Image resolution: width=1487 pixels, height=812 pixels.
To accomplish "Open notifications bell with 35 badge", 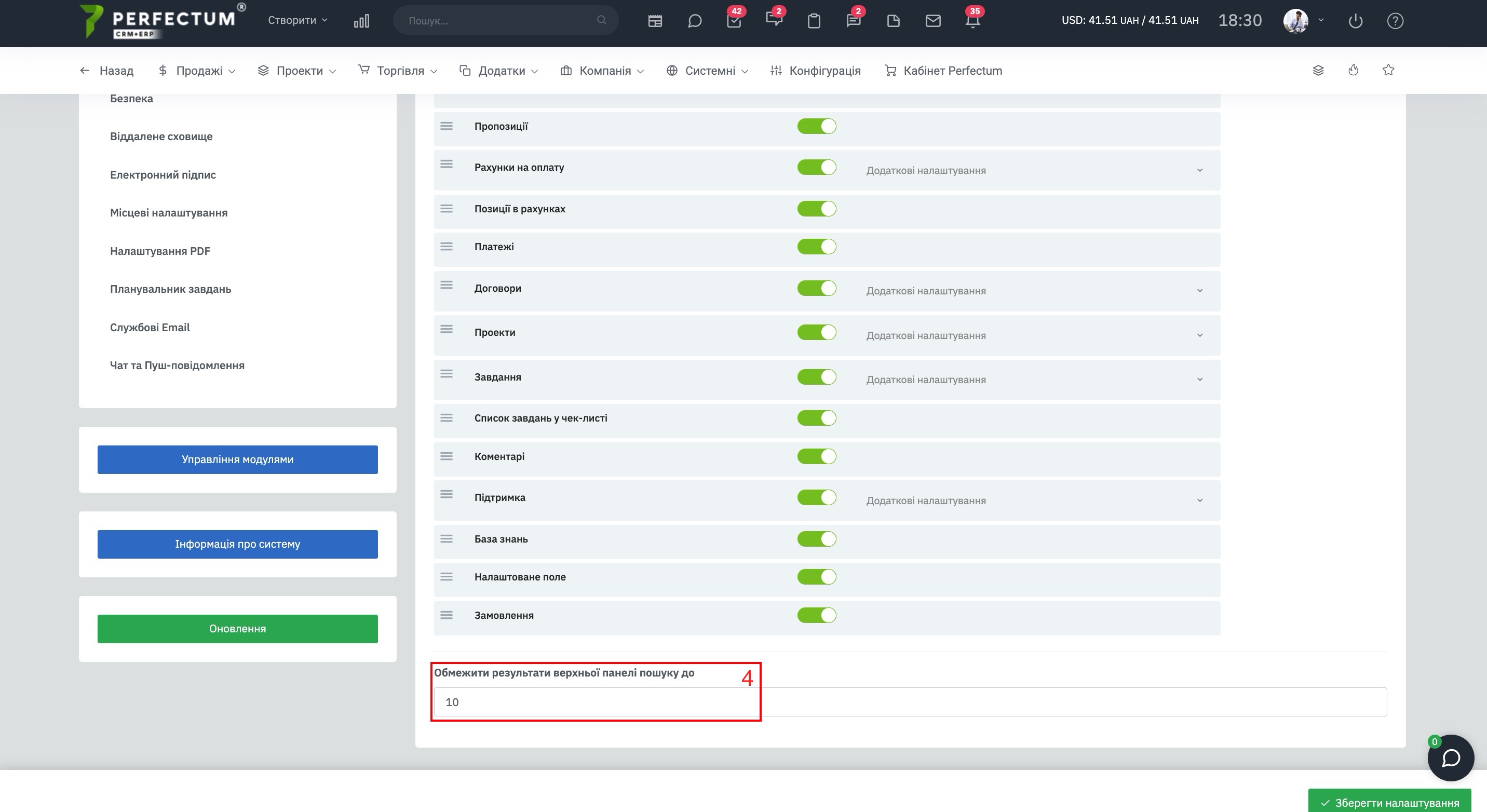I will click(972, 20).
